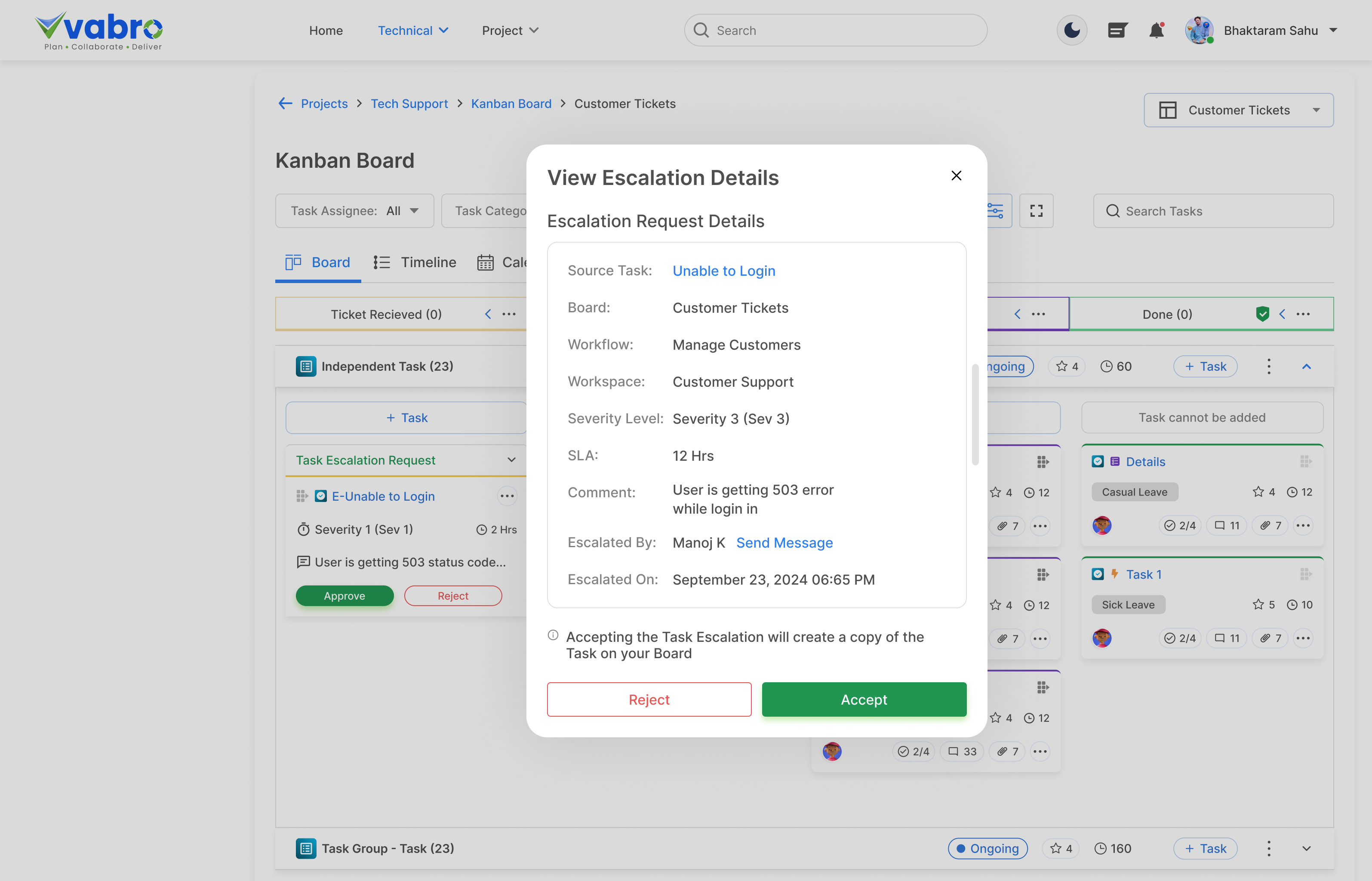Focus the Search Tasks field
Screen dimensions: 1372x881
(1213, 210)
